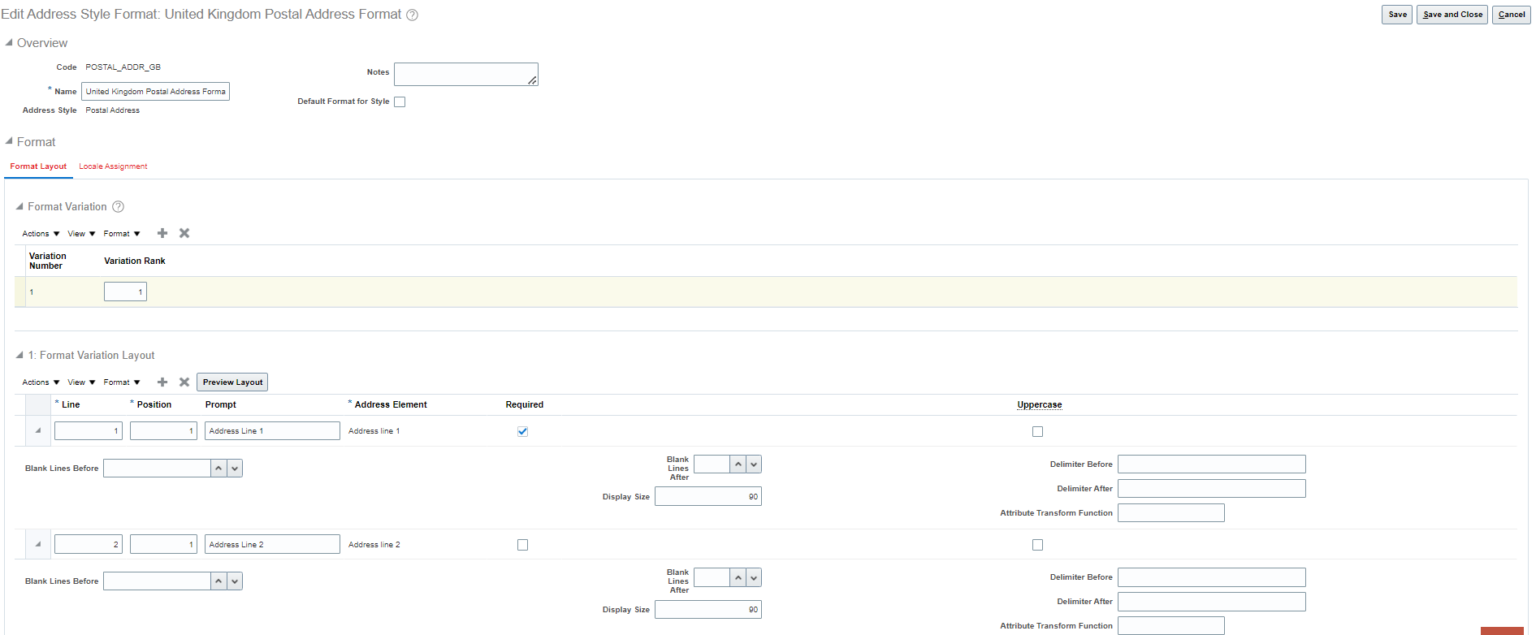Open View menu in Variation Layout
The image size is (1536, 635).
(x=82, y=382)
